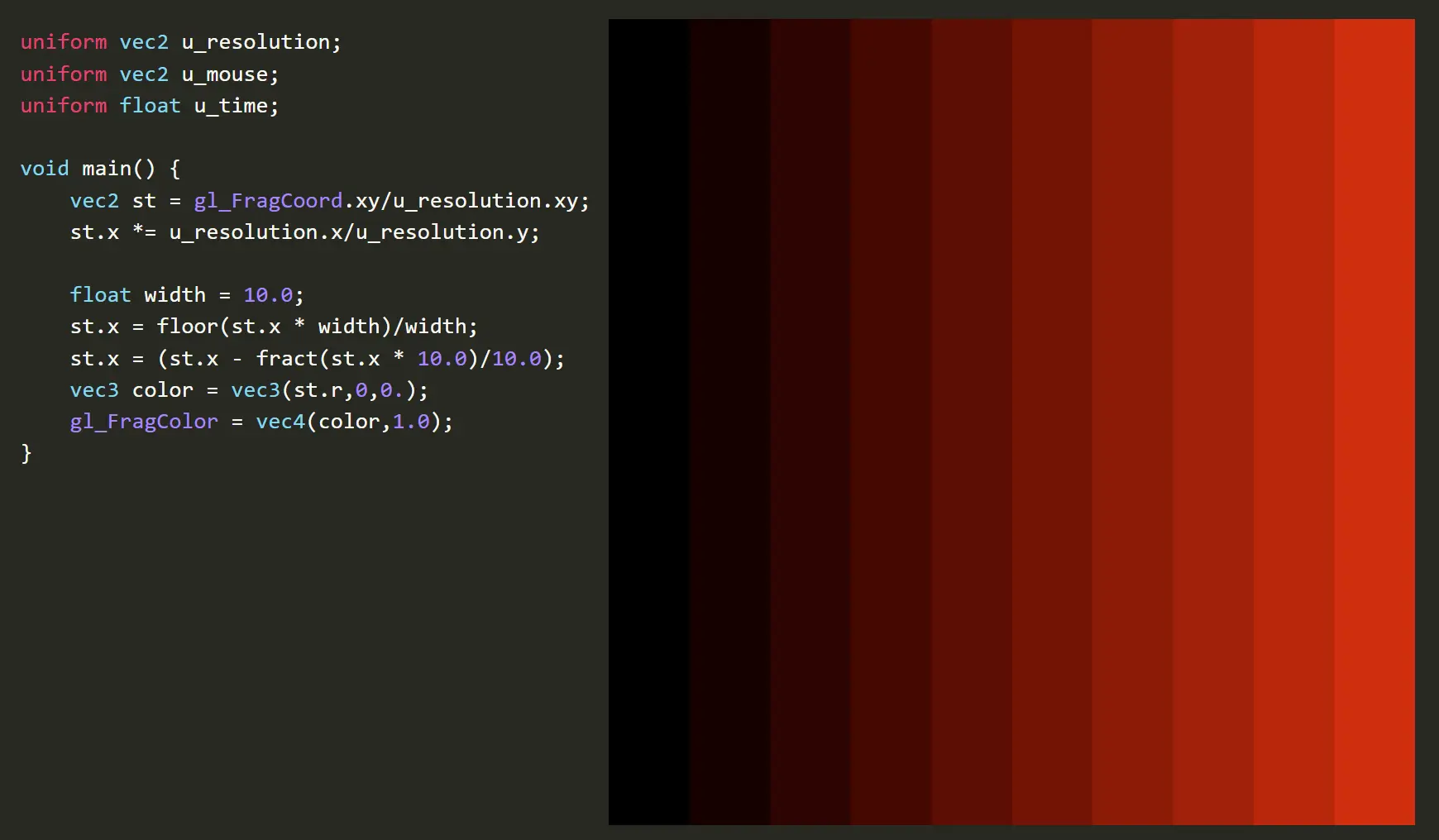Click st.r inside the vec3 color constructor
This screenshot has height=840, width=1439.
click(318, 390)
